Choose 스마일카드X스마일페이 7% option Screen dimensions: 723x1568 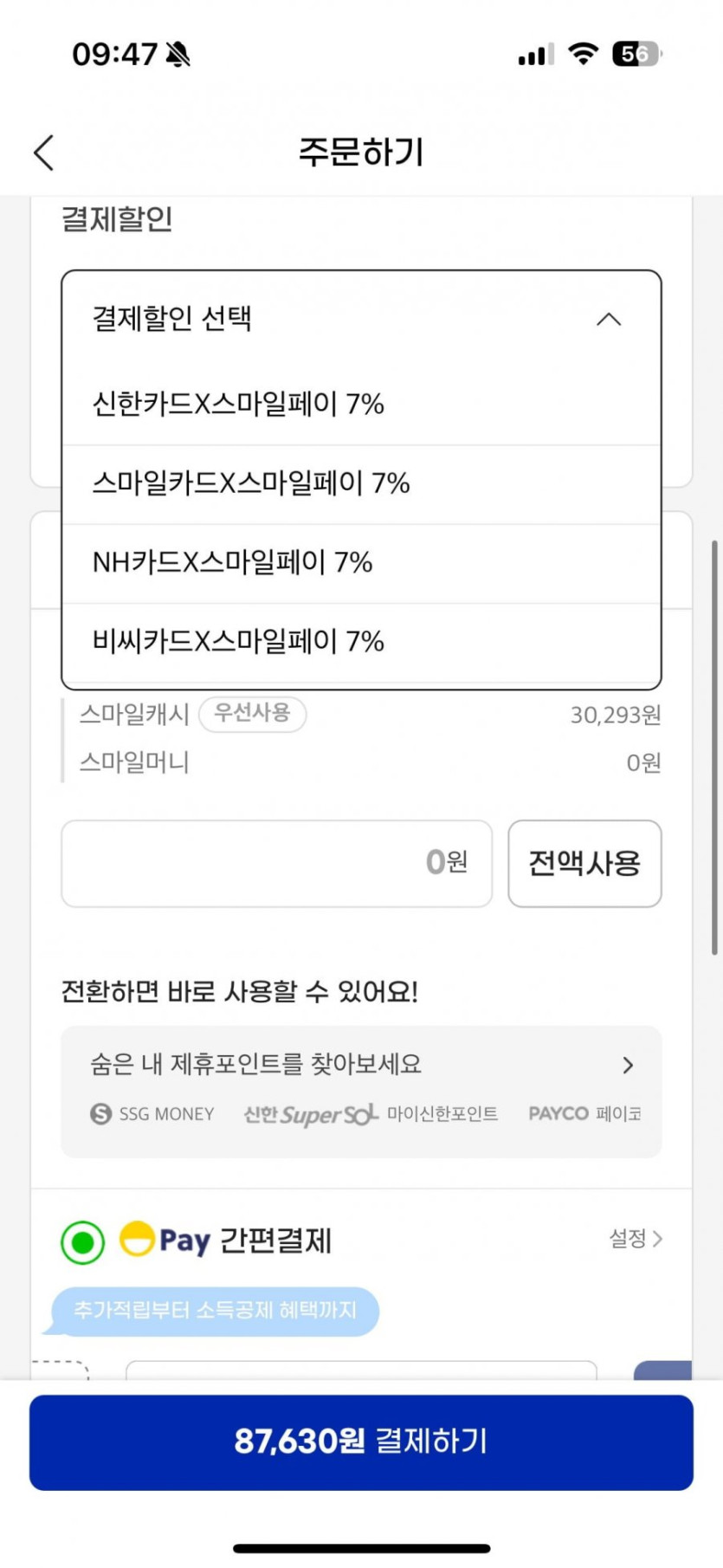pyautogui.click(x=251, y=483)
